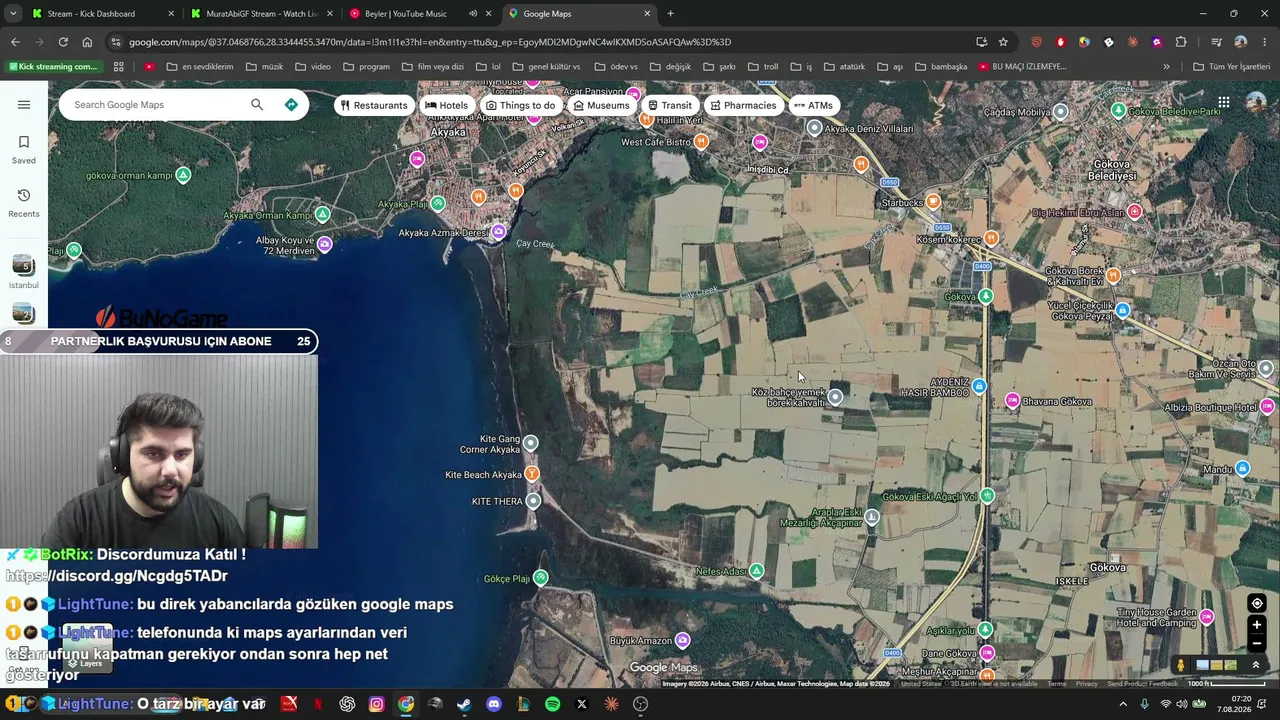Image resolution: width=1280 pixels, height=720 pixels.
Task: Click the Akyaka Azmak Deresi pin
Action: (498, 232)
